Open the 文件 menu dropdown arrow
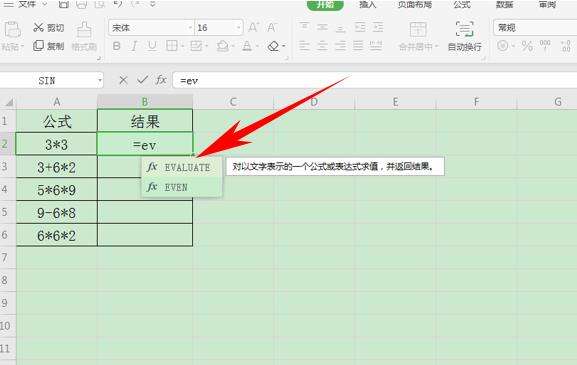The image size is (577, 365). click(45, 4)
